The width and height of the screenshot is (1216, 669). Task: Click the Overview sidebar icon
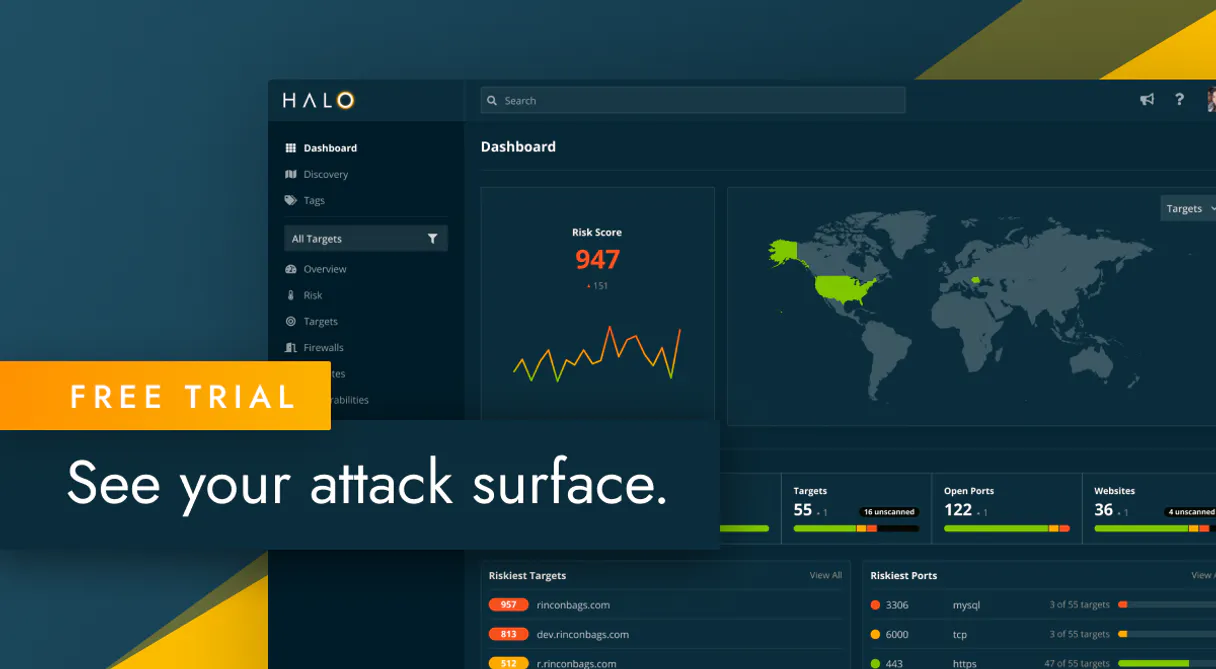pyautogui.click(x=290, y=269)
